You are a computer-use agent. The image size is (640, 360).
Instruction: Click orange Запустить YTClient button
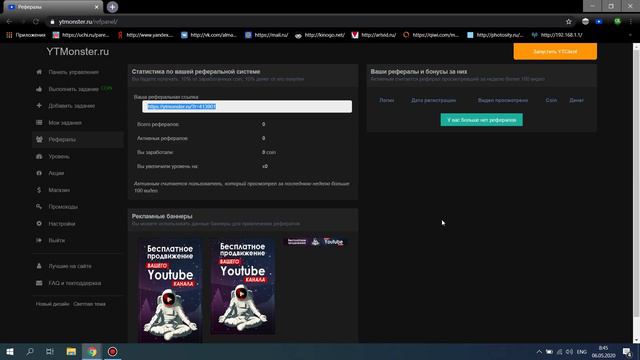coord(555,51)
